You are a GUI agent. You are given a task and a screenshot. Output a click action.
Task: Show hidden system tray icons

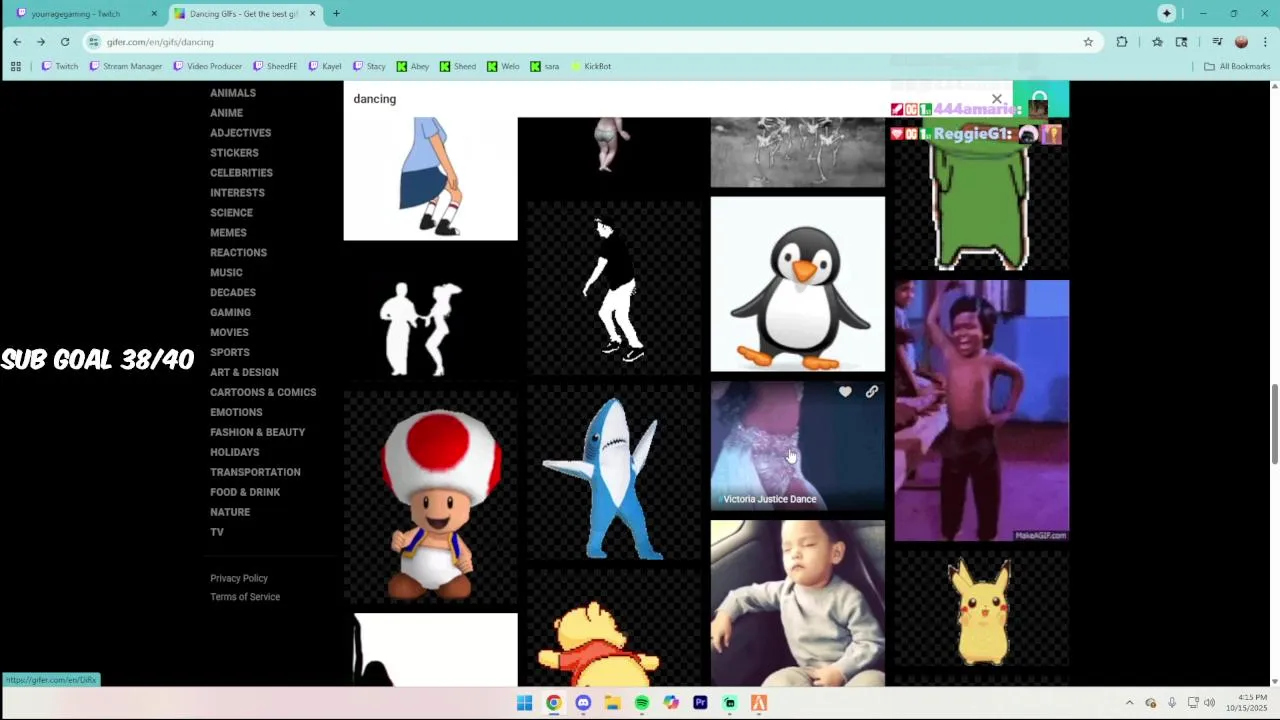[1130, 703]
